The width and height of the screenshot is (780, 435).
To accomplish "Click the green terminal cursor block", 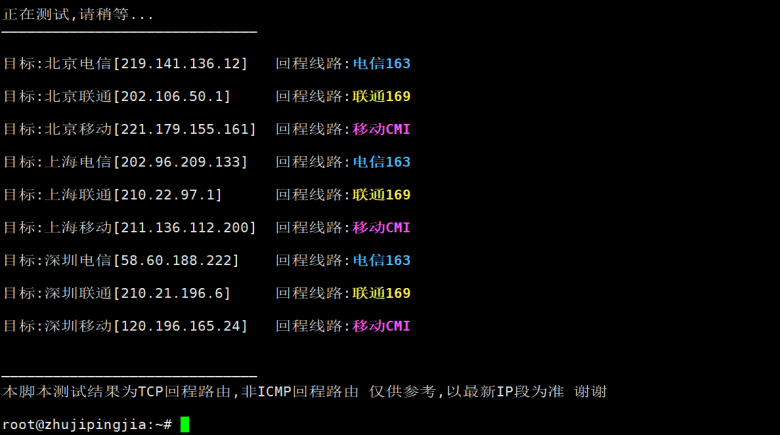I will [185, 425].
